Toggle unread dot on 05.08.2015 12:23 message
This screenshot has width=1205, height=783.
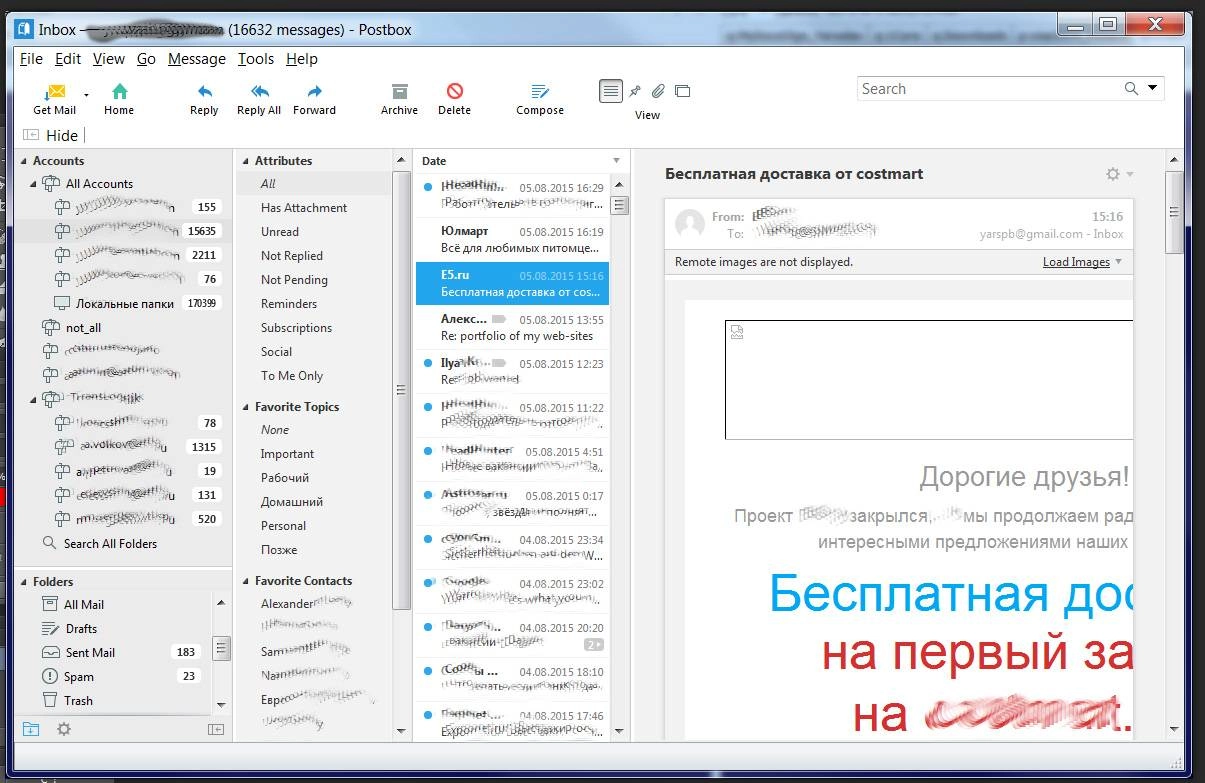pyautogui.click(x=428, y=363)
